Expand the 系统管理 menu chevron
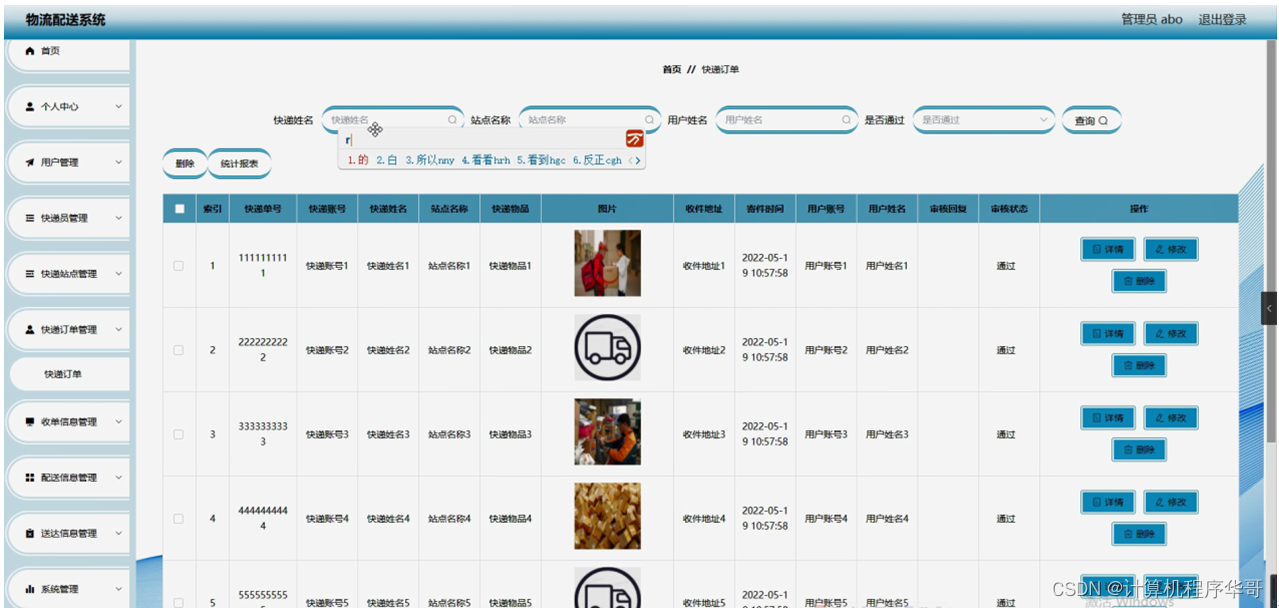This screenshot has width=1279, height=608. [118, 589]
